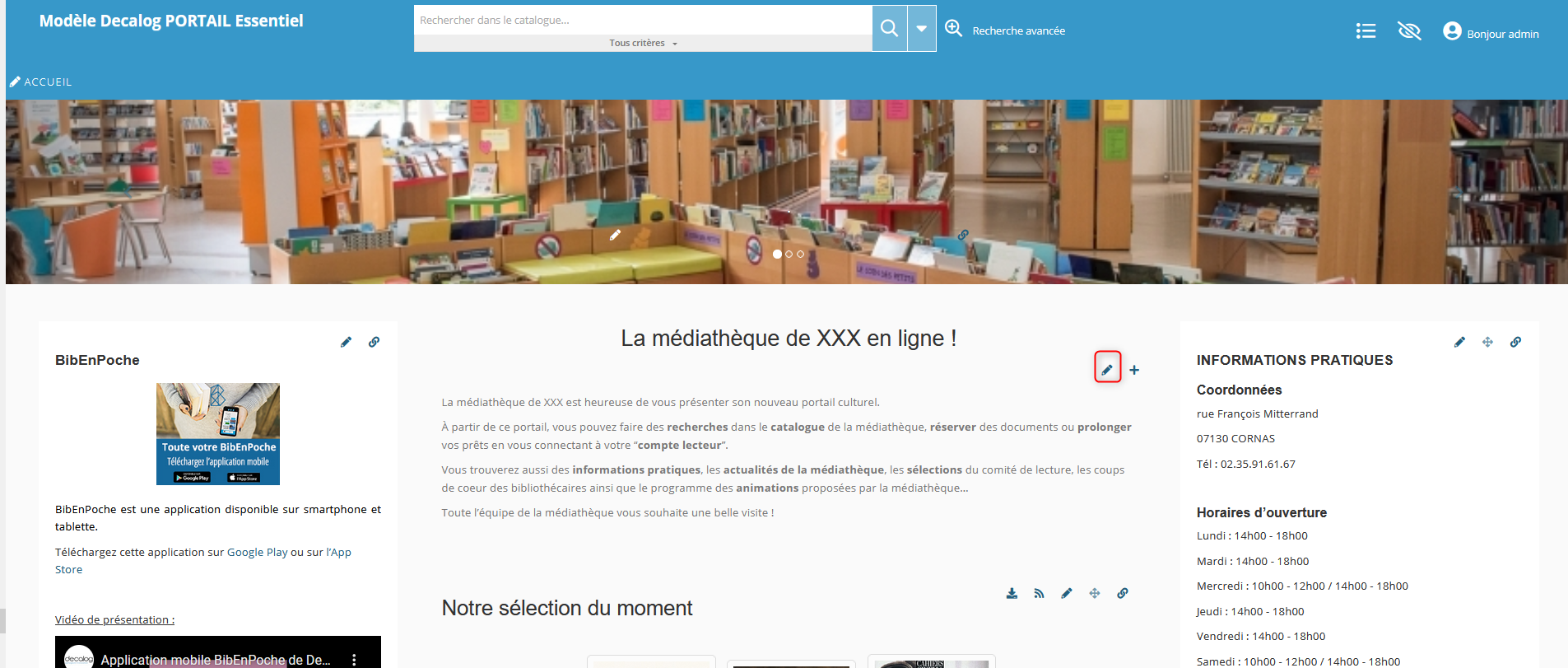Follow the Google Play link

pyautogui.click(x=257, y=553)
